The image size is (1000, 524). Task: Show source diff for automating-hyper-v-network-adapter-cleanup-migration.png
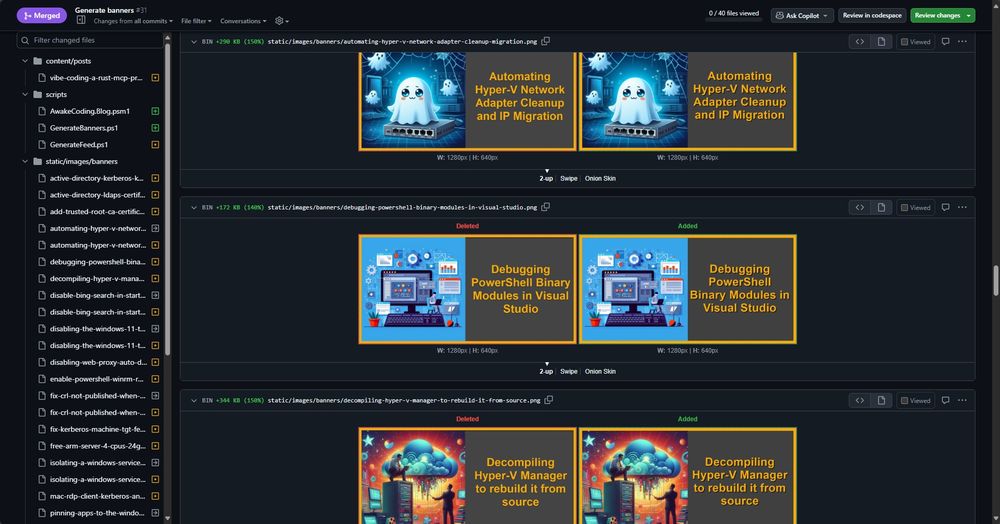click(x=860, y=41)
